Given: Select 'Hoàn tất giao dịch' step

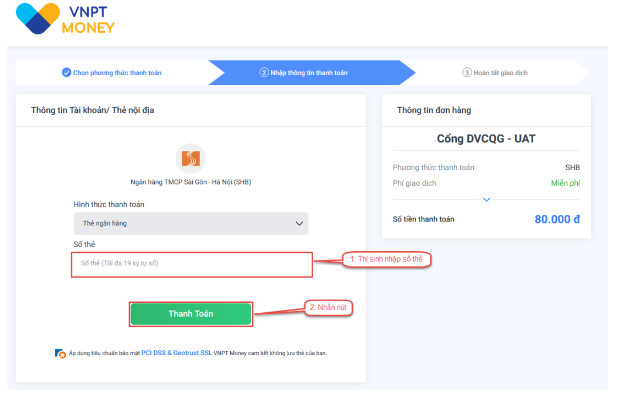Looking at the screenshot, I should [x=495, y=73].
